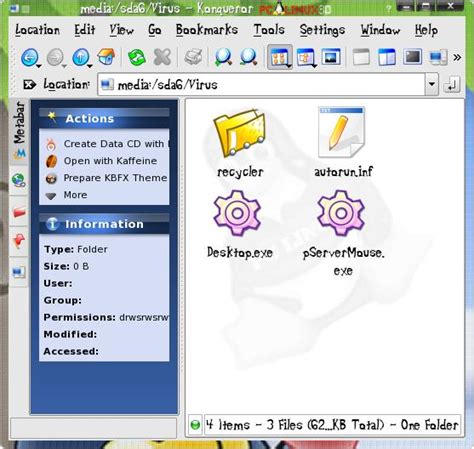Click the network computers toolbar icon

point(438,57)
